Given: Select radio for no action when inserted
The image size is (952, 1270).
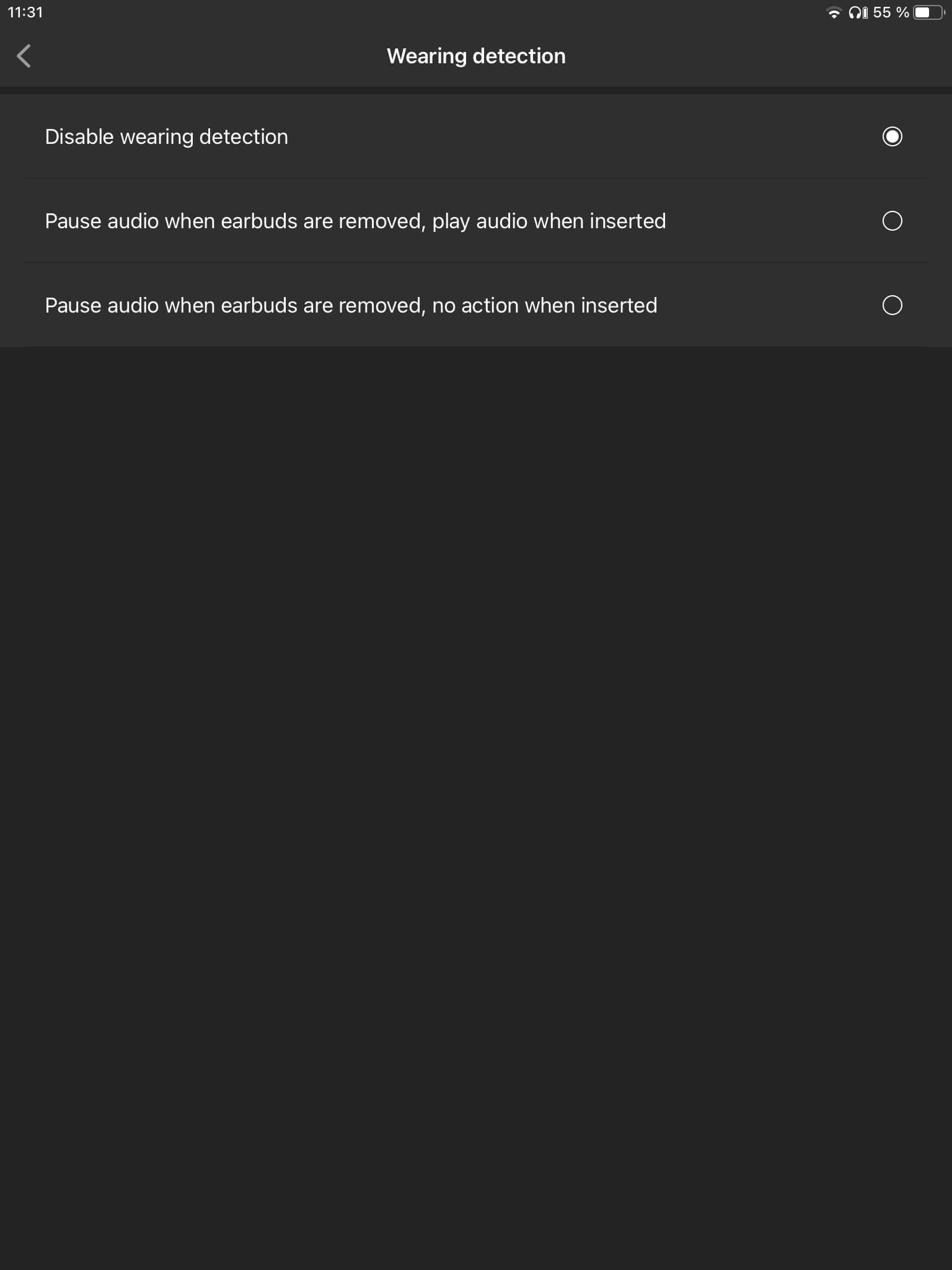Looking at the screenshot, I should tap(892, 305).
